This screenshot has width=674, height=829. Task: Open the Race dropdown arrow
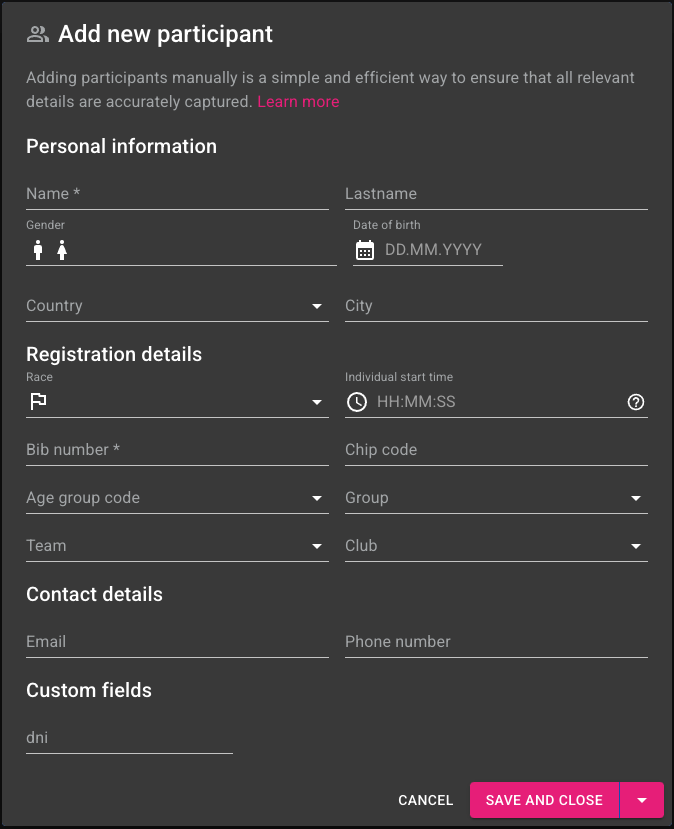tap(317, 402)
